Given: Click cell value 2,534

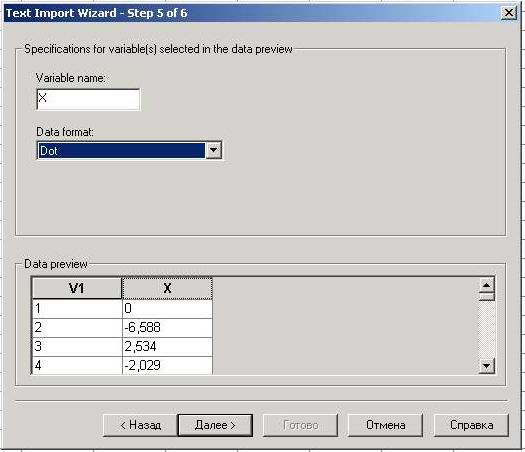Looking at the screenshot, I should [x=167, y=347].
